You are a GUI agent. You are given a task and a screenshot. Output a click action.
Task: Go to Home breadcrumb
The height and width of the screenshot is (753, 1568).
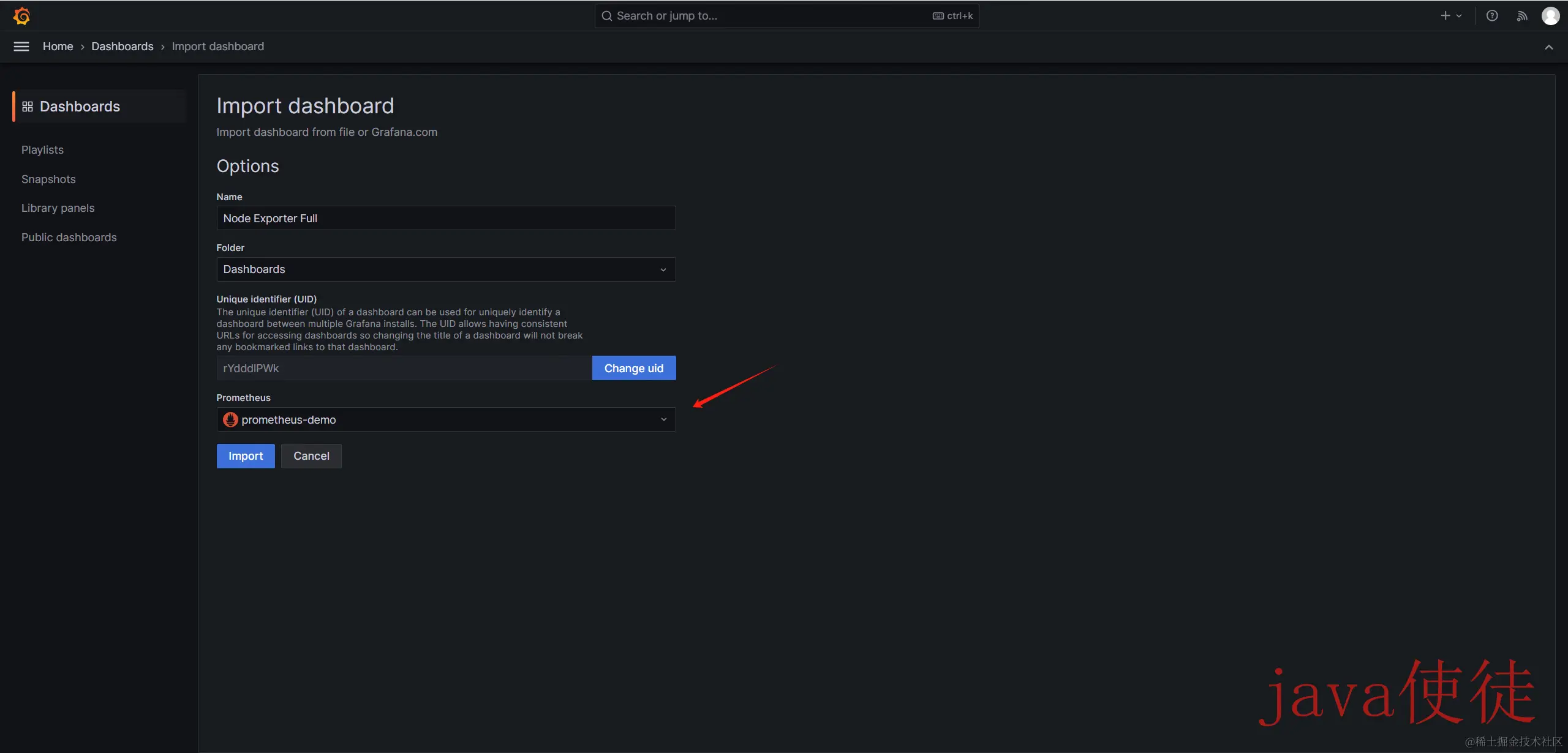(58, 47)
